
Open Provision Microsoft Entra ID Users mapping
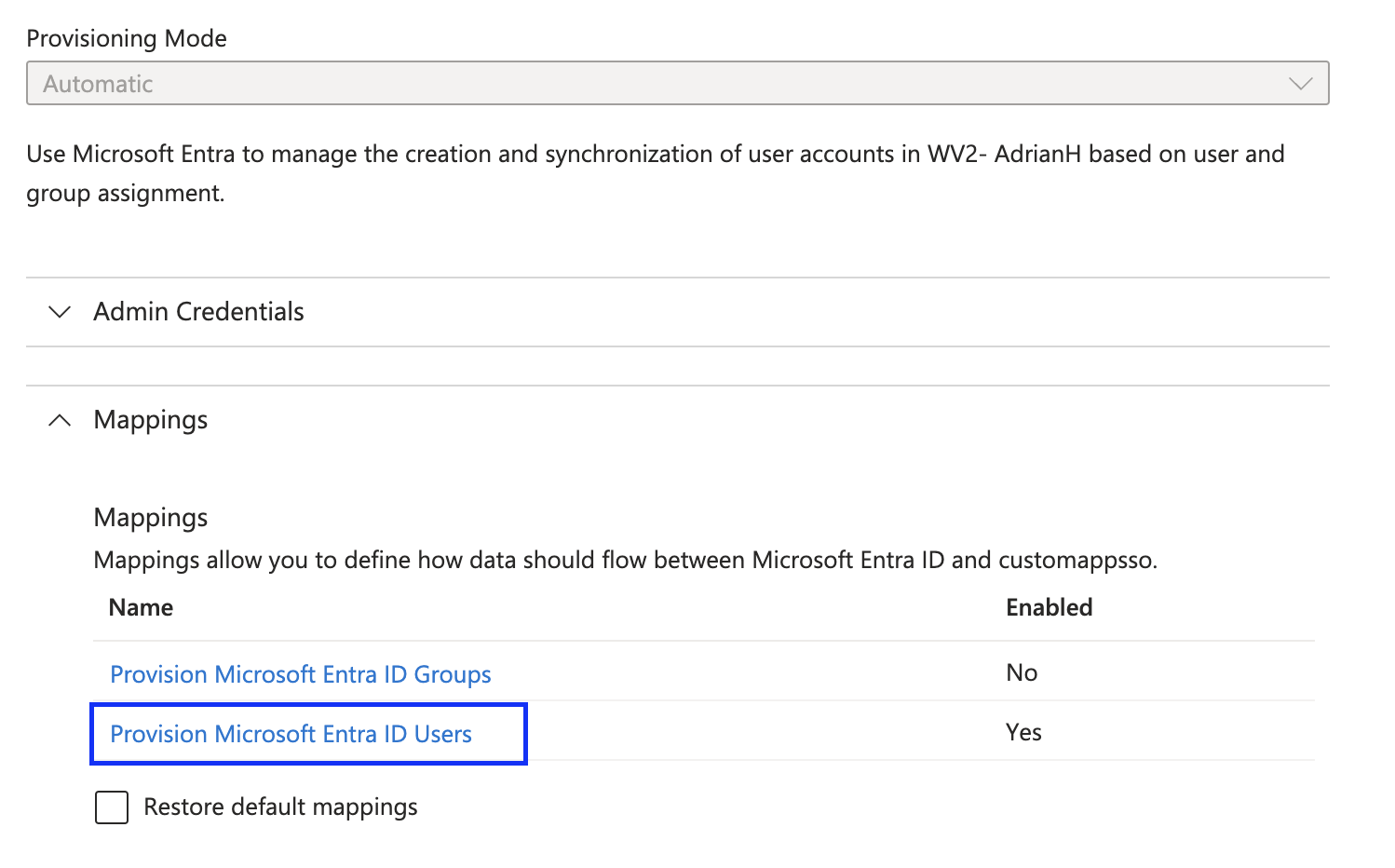tap(291, 734)
